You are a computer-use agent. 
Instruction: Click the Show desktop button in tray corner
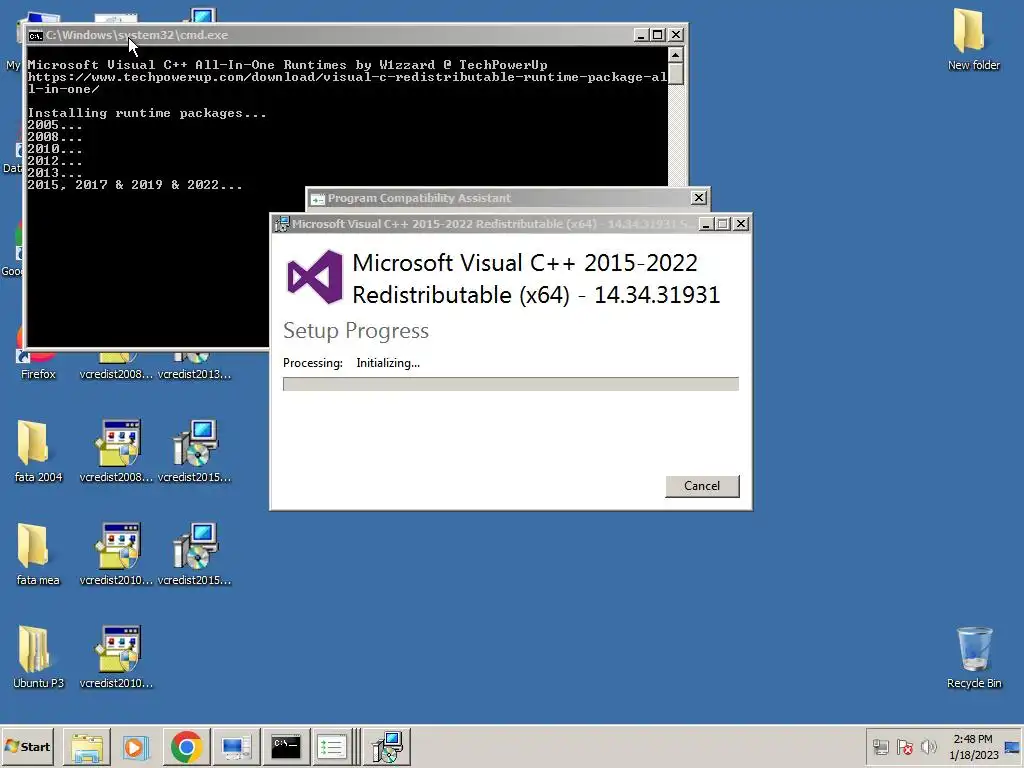pos(1013,747)
